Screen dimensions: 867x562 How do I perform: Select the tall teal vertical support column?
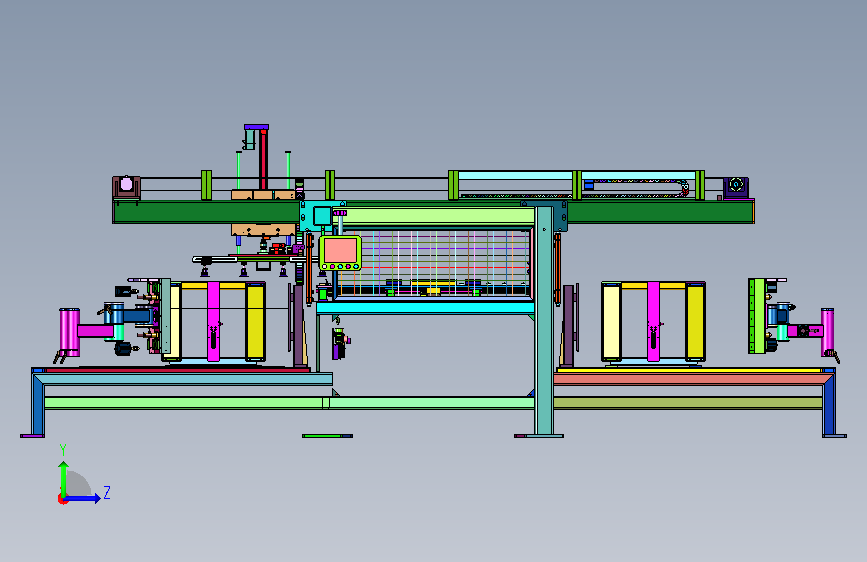[x=544, y=321]
